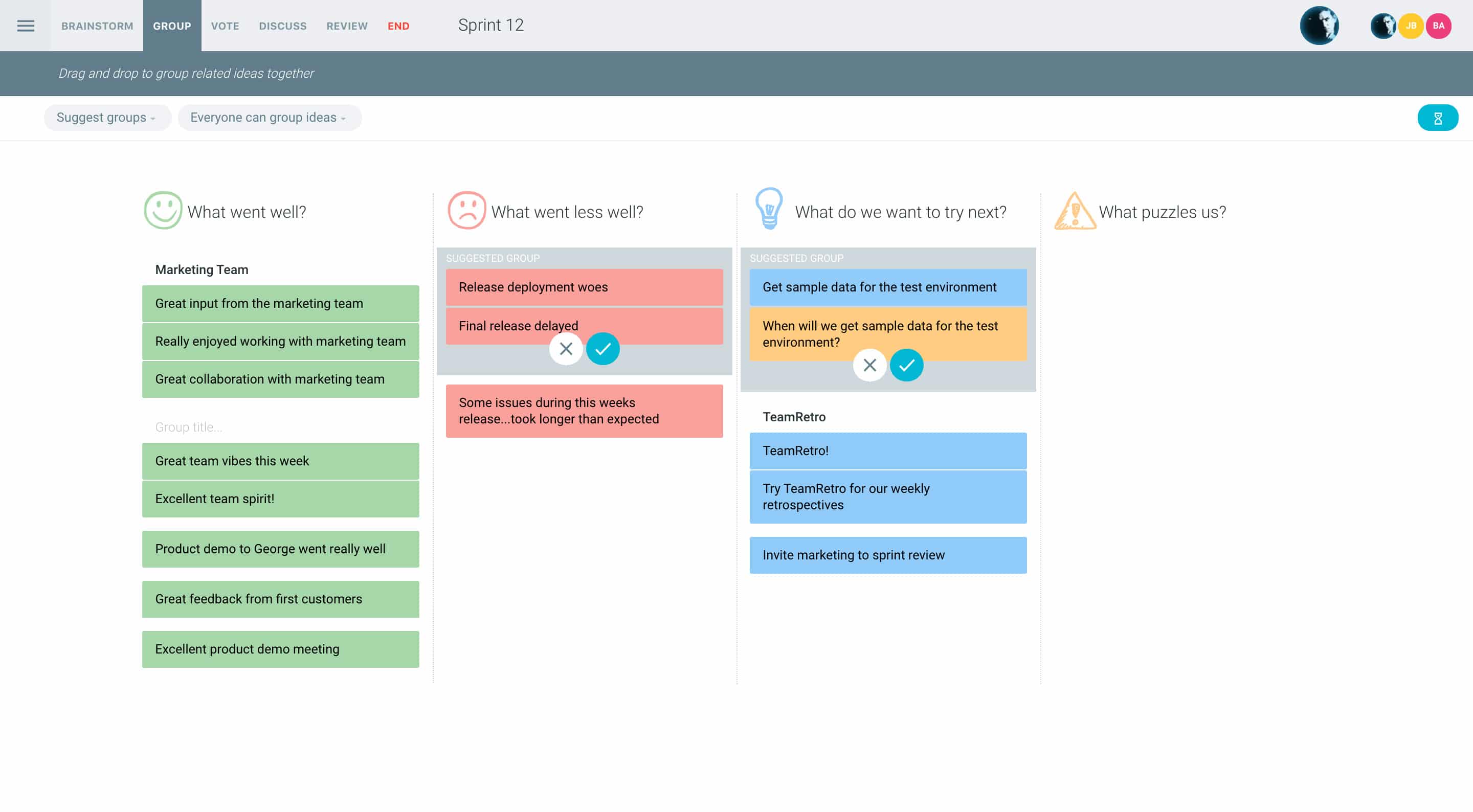1473x812 pixels.
Task: Reject the suggested group with X in What went less well
Action: [x=565, y=348]
